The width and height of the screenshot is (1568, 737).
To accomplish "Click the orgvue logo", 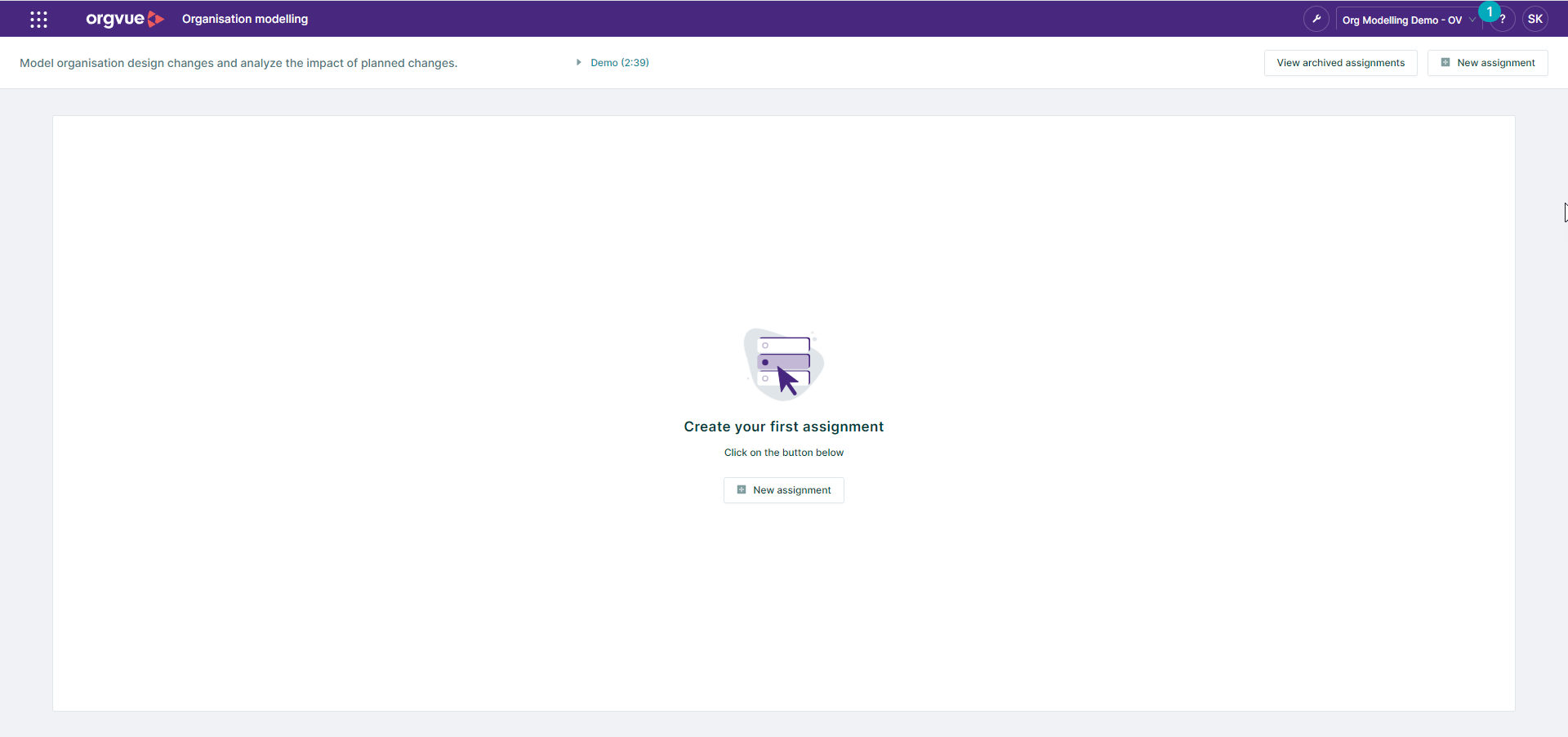I will (x=125, y=19).
